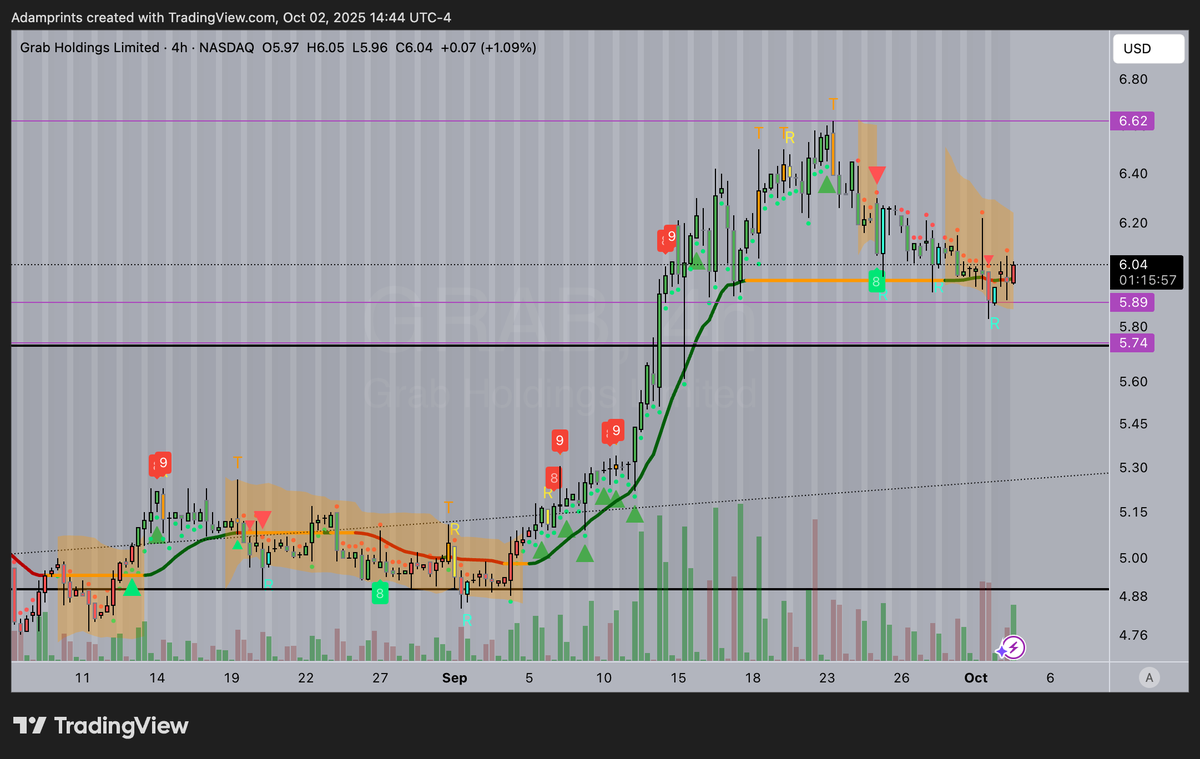
Task: Click the 26 date on the time axis
Action: tap(901, 678)
